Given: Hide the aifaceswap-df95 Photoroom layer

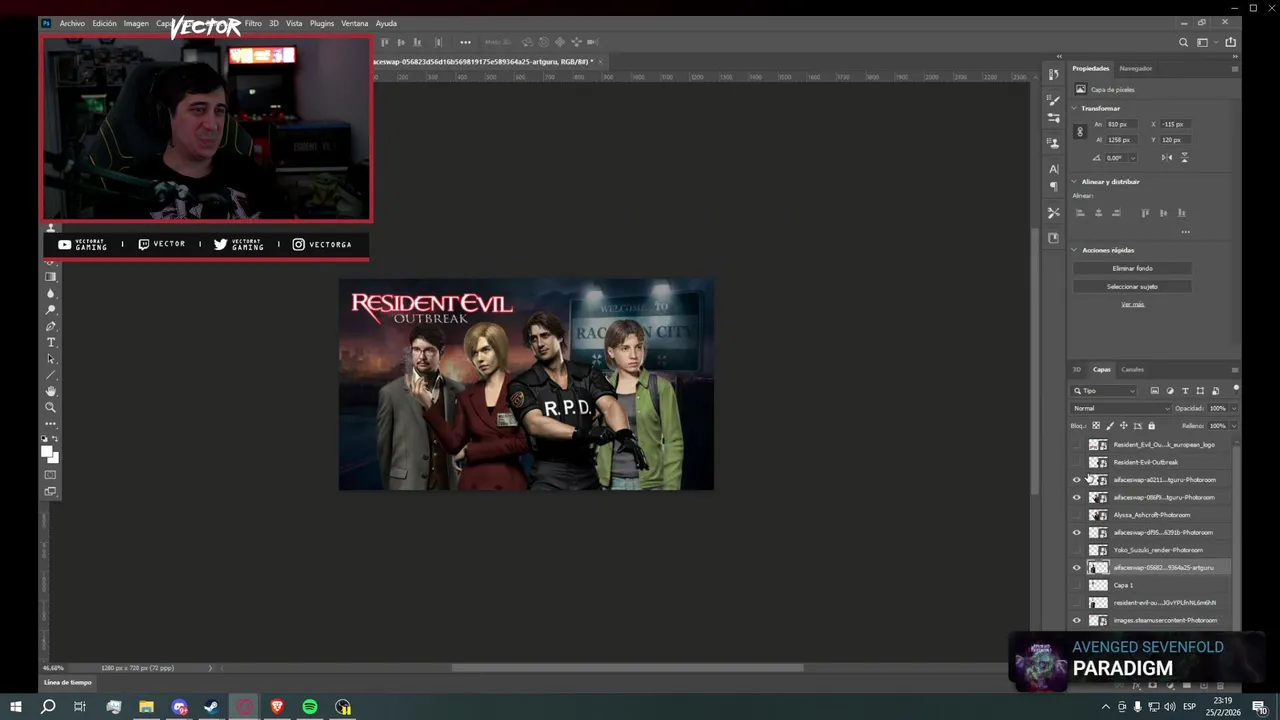Looking at the screenshot, I should pos(1077,532).
